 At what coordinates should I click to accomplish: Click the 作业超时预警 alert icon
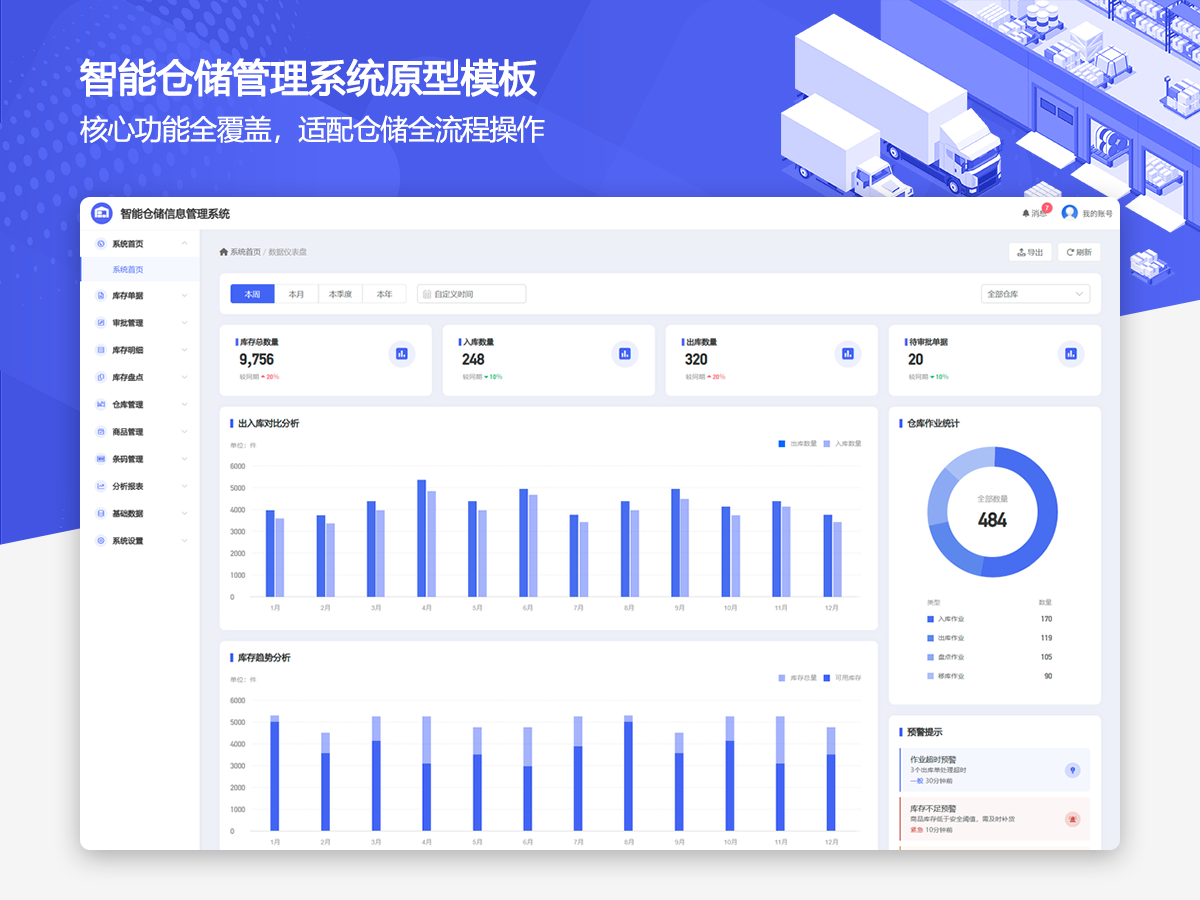[x=1072, y=770]
